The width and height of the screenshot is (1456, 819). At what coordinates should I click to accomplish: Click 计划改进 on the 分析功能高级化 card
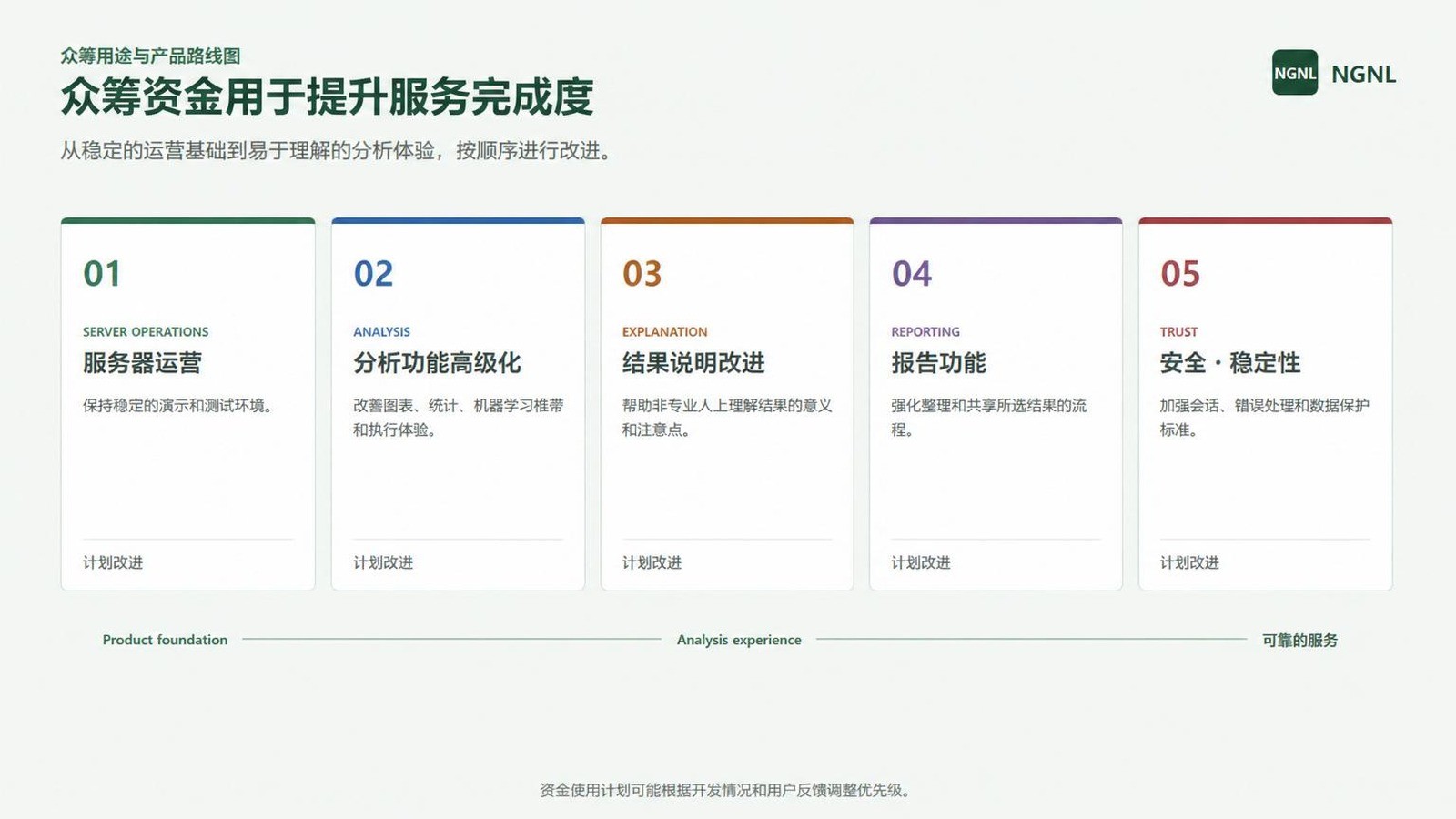point(383,562)
